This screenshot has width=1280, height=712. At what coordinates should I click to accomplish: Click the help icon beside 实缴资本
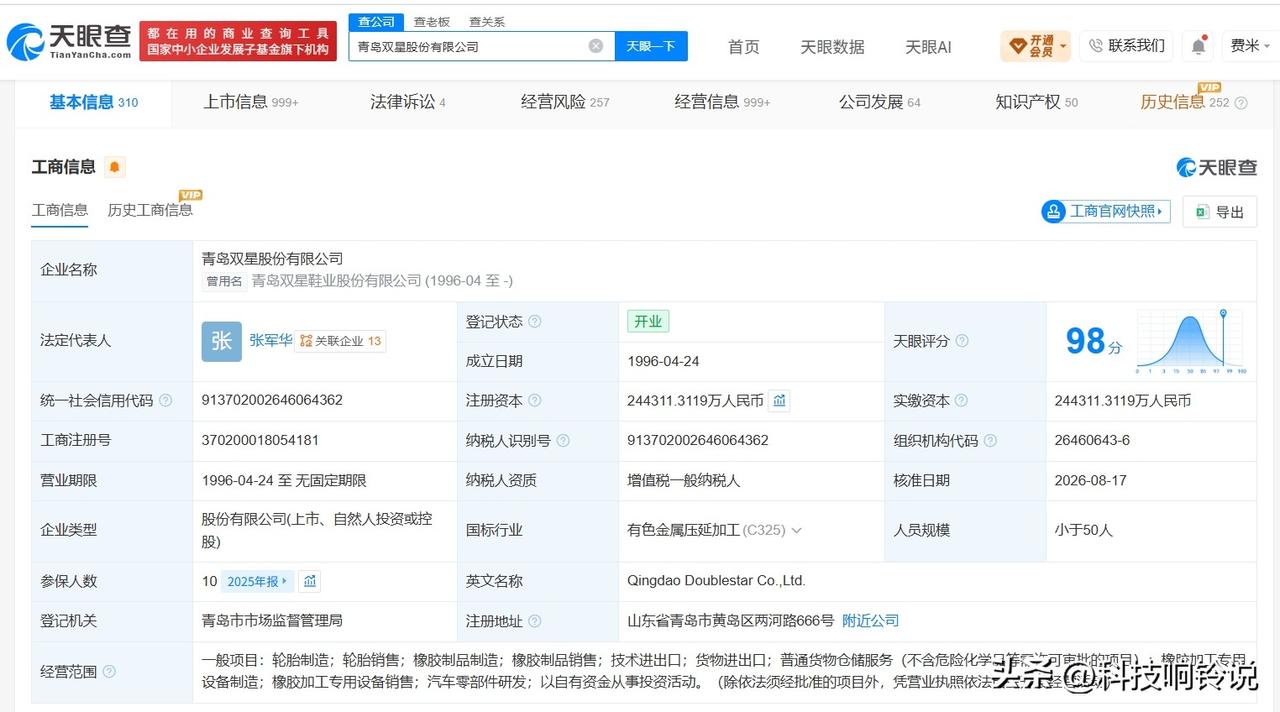click(962, 401)
